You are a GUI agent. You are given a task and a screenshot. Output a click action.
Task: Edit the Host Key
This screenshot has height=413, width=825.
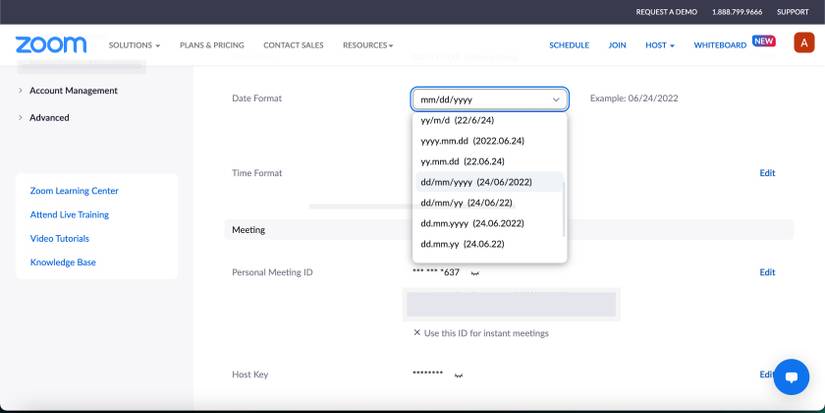766,374
